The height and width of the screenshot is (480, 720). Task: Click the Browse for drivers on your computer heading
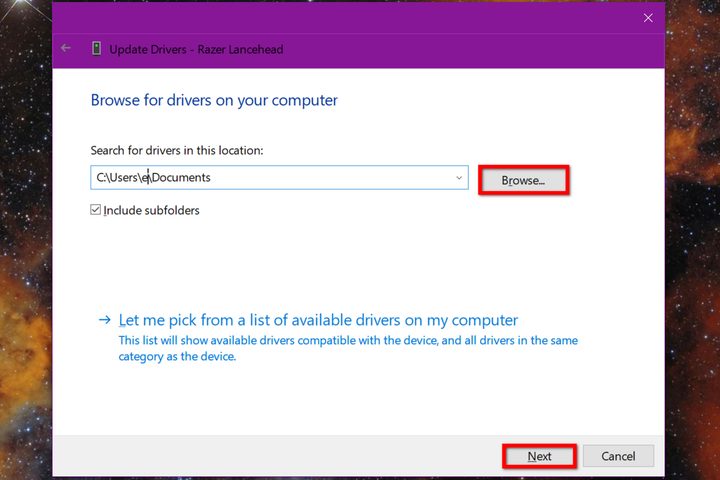pyautogui.click(x=214, y=101)
